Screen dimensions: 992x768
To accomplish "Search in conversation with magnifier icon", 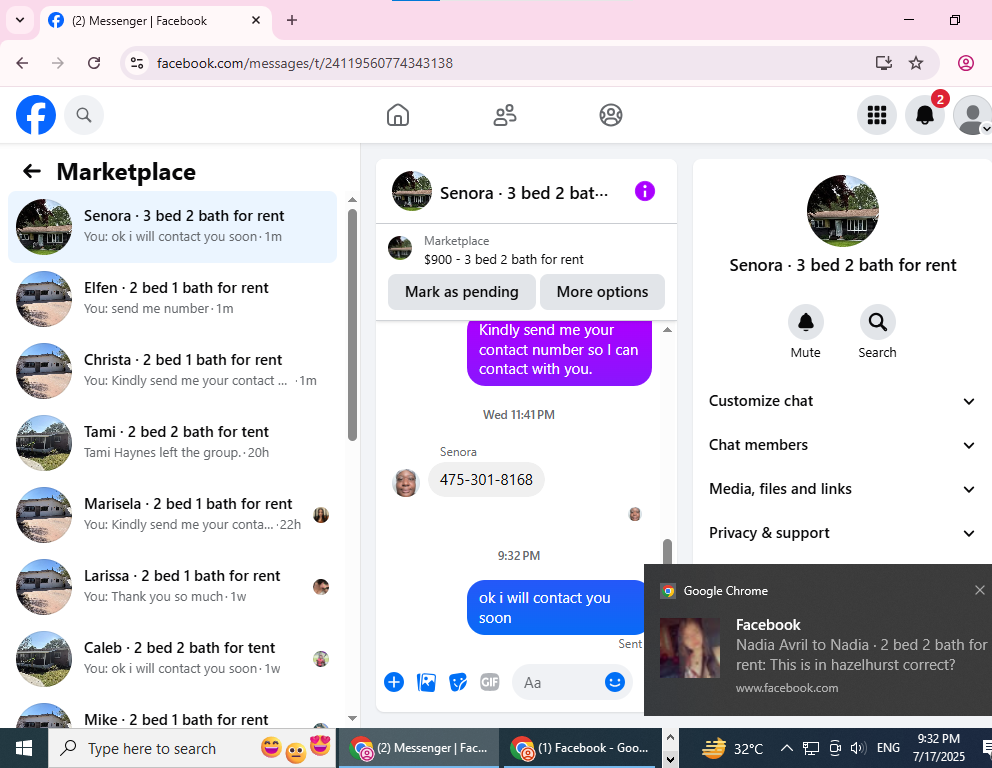I will coord(877,322).
